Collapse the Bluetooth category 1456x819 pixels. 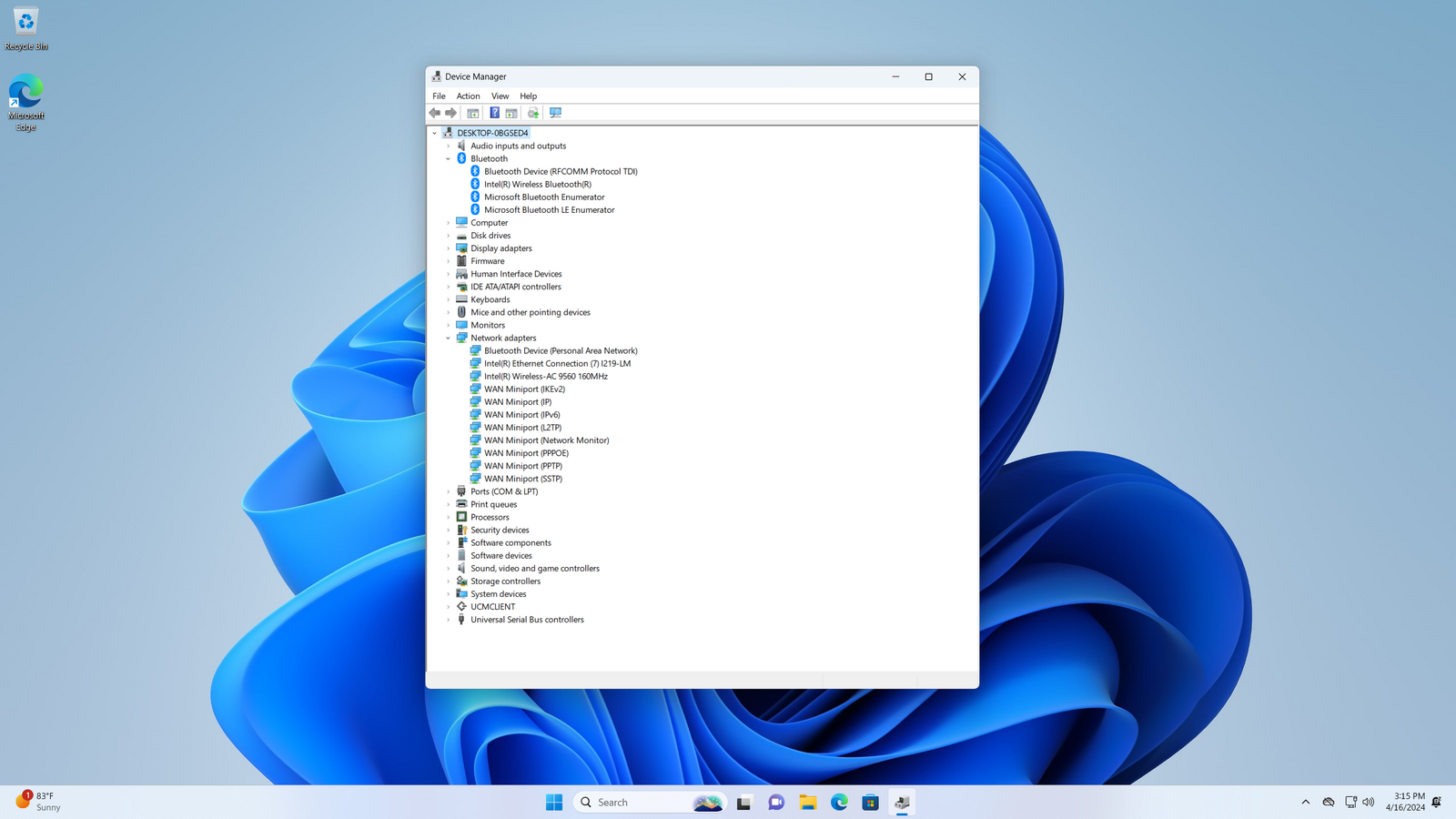pos(448,158)
